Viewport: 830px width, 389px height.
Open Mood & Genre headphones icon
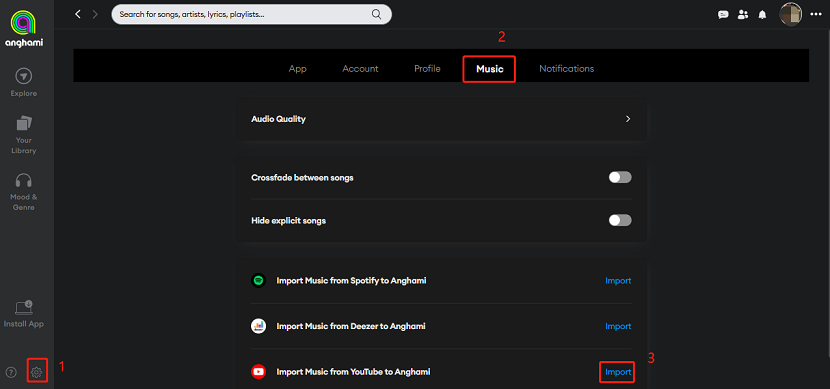24,180
